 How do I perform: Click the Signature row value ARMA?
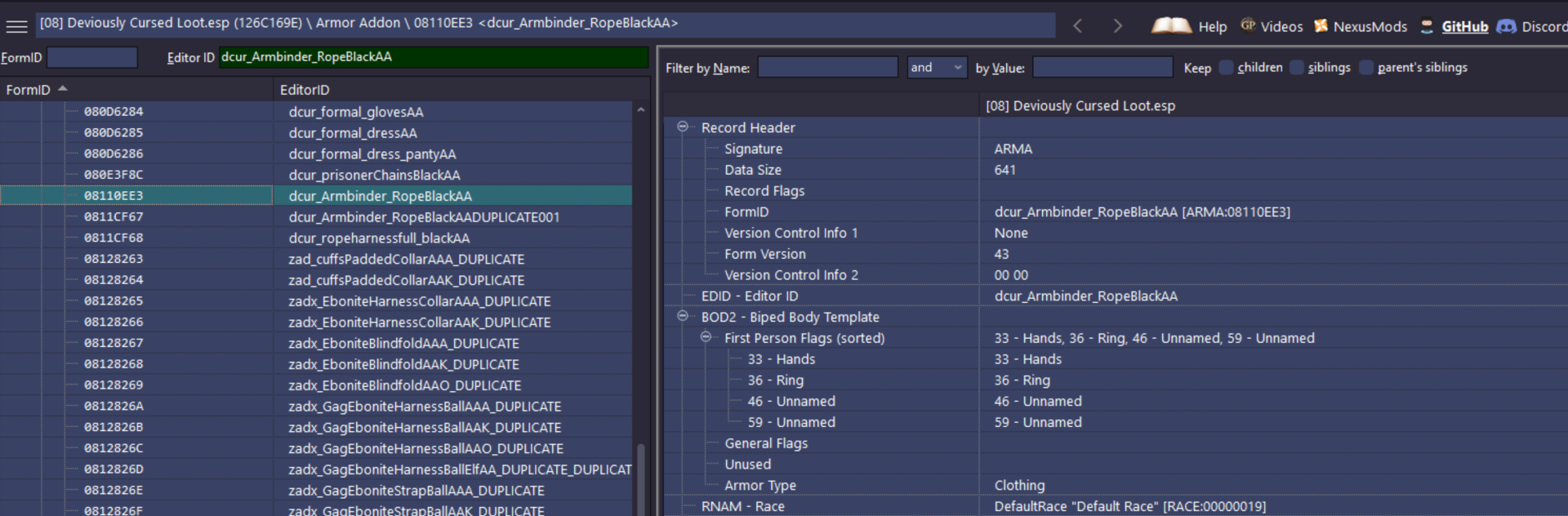(1013, 149)
